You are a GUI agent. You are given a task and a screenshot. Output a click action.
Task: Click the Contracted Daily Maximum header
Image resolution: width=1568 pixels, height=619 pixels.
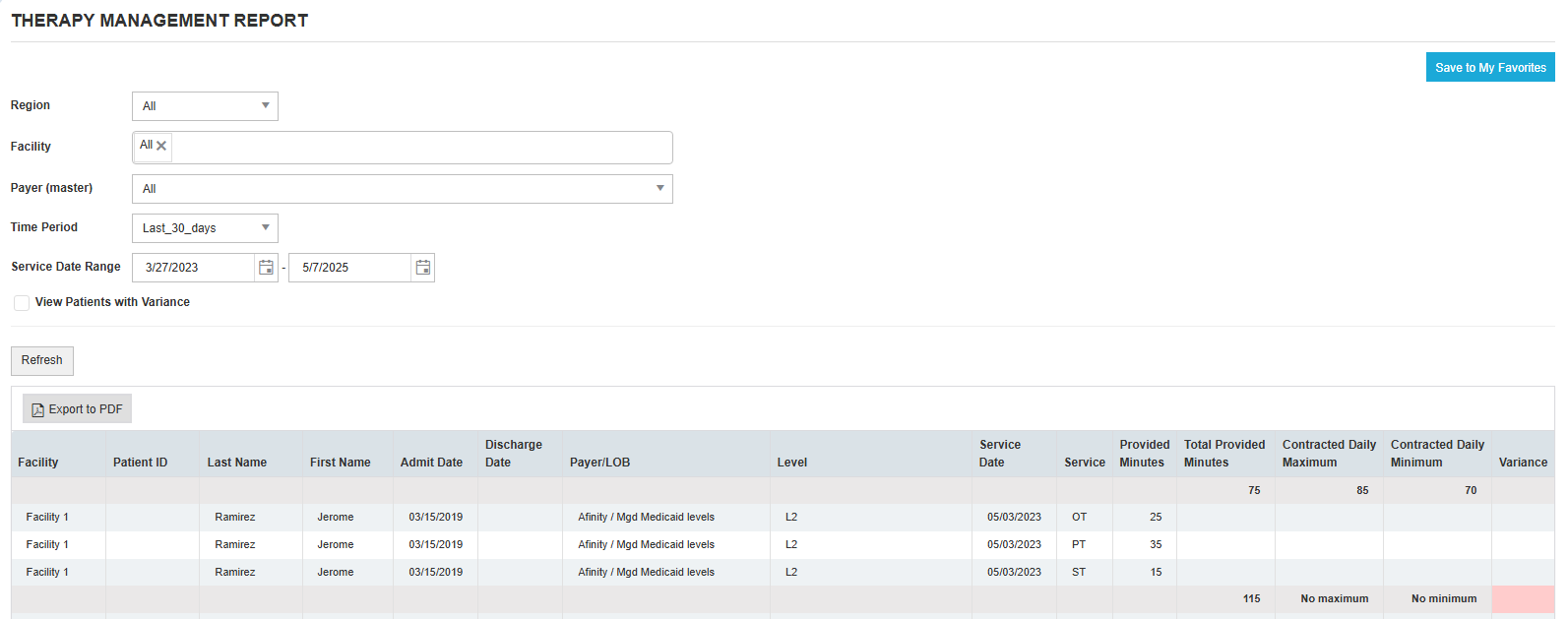tap(1329, 454)
